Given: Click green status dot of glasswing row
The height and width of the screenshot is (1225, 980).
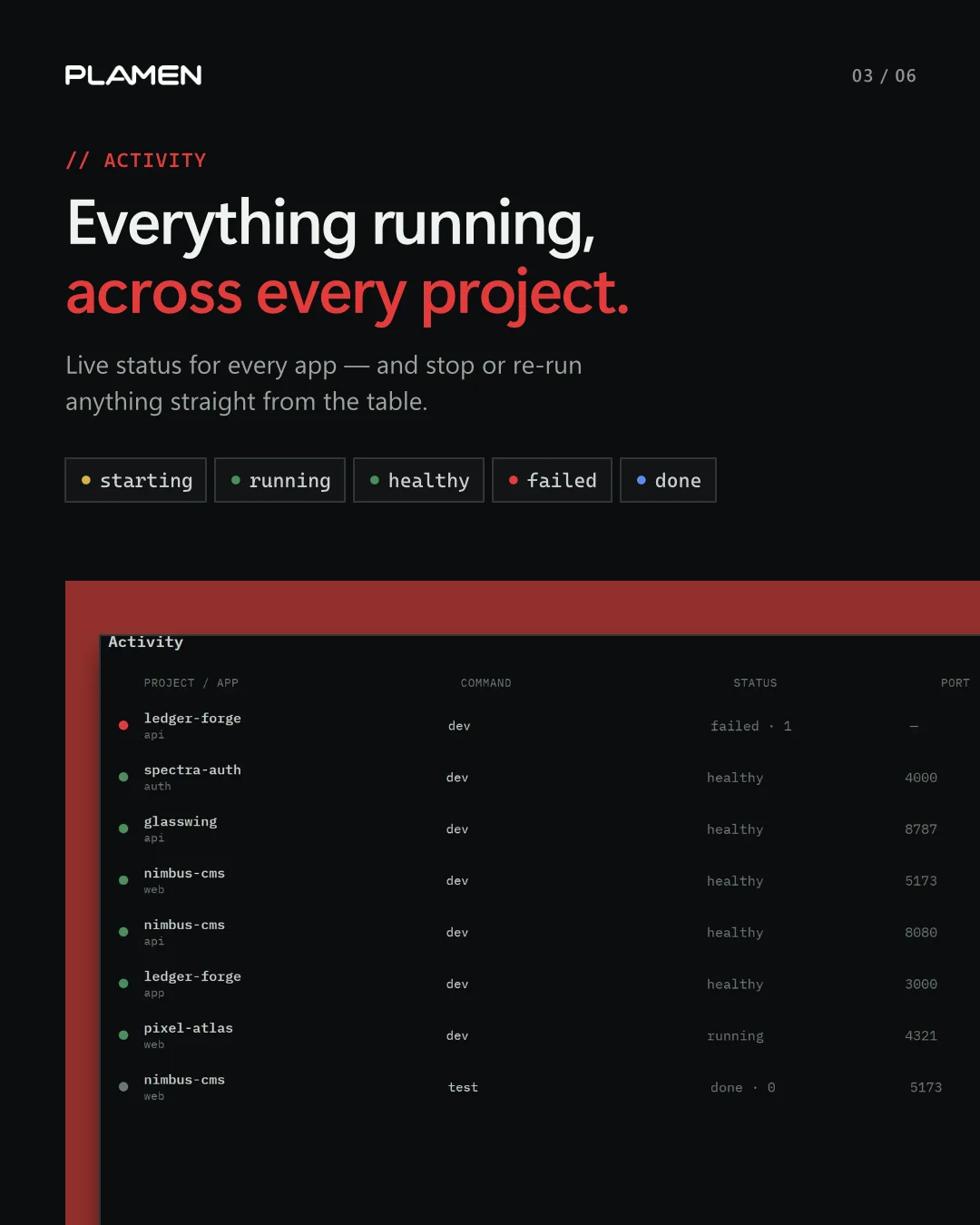Looking at the screenshot, I should coord(123,828).
